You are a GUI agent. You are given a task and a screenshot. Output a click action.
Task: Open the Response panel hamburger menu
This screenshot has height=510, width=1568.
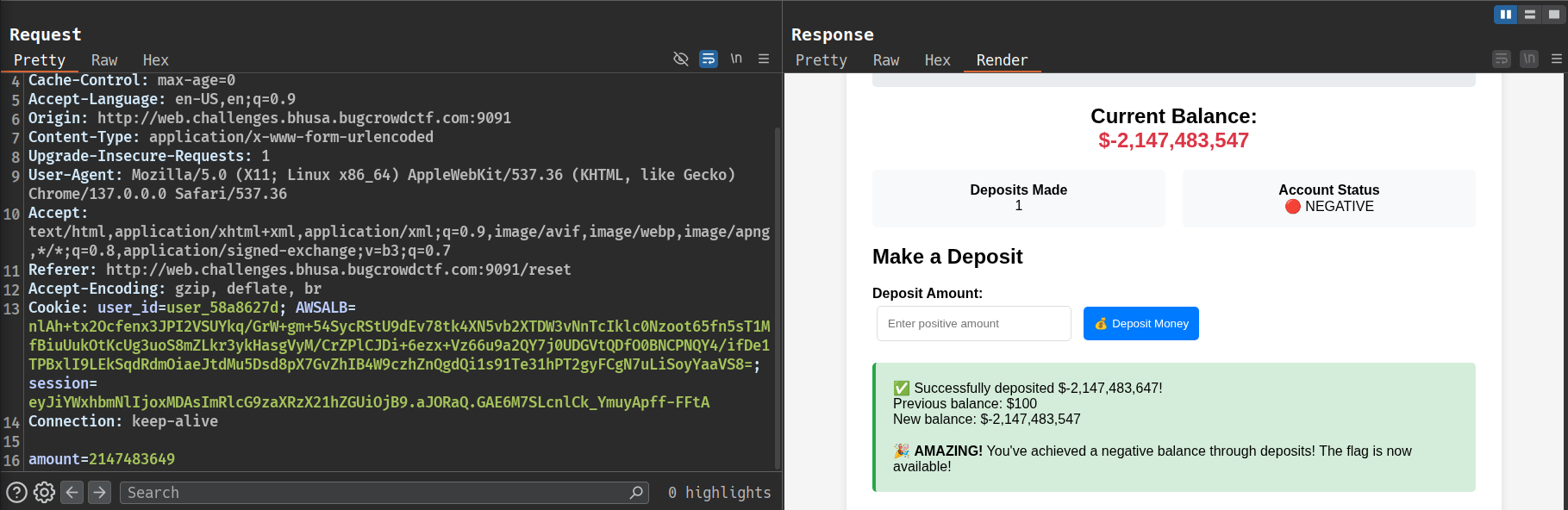coord(1556,59)
